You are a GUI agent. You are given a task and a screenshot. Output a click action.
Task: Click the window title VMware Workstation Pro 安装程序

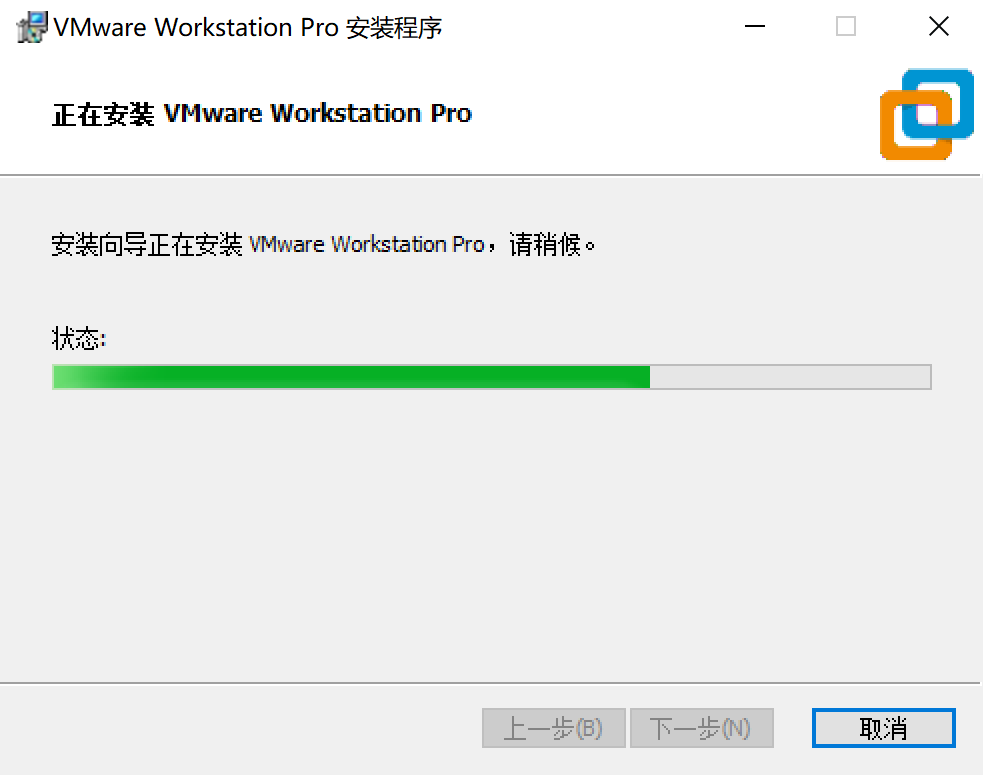pyautogui.click(x=248, y=28)
